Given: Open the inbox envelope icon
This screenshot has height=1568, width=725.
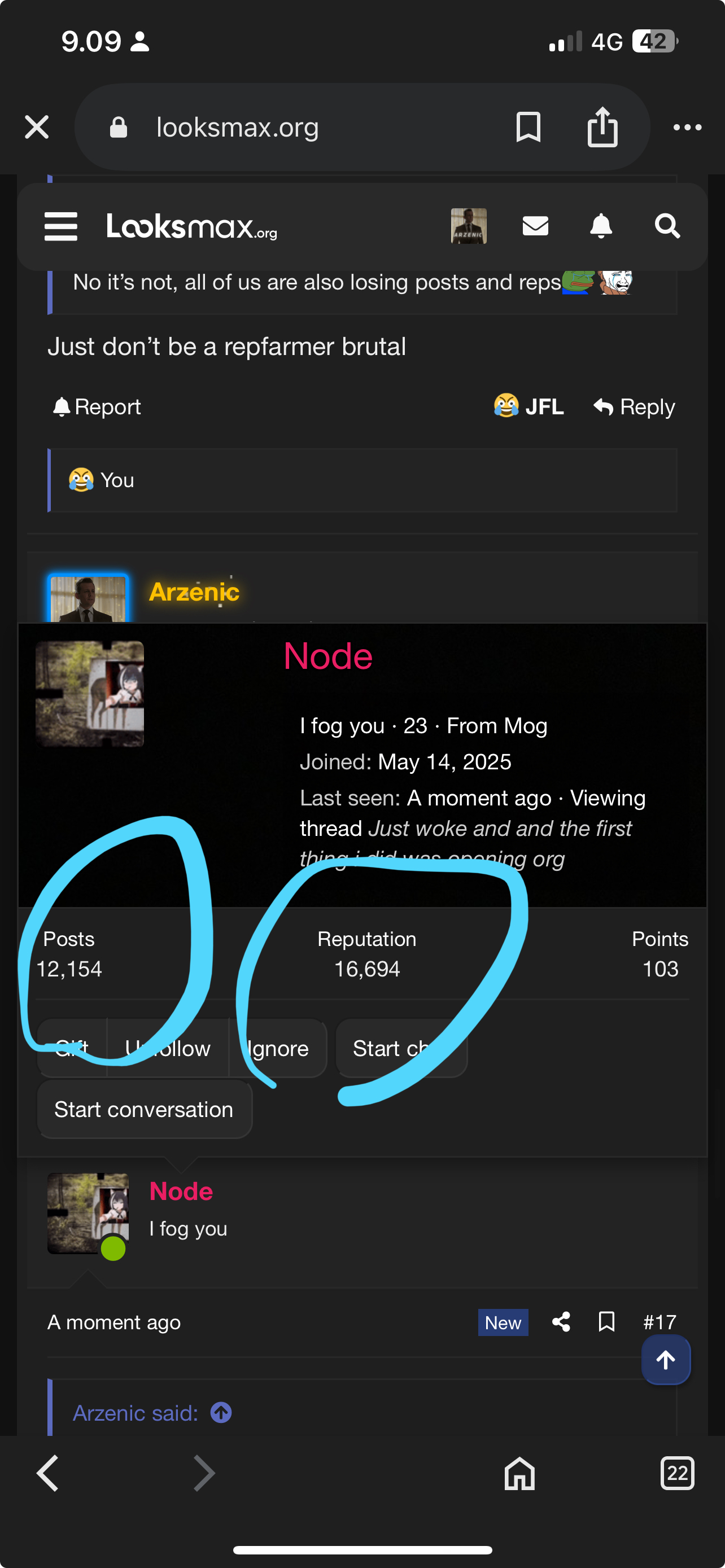Looking at the screenshot, I should pyautogui.click(x=535, y=226).
